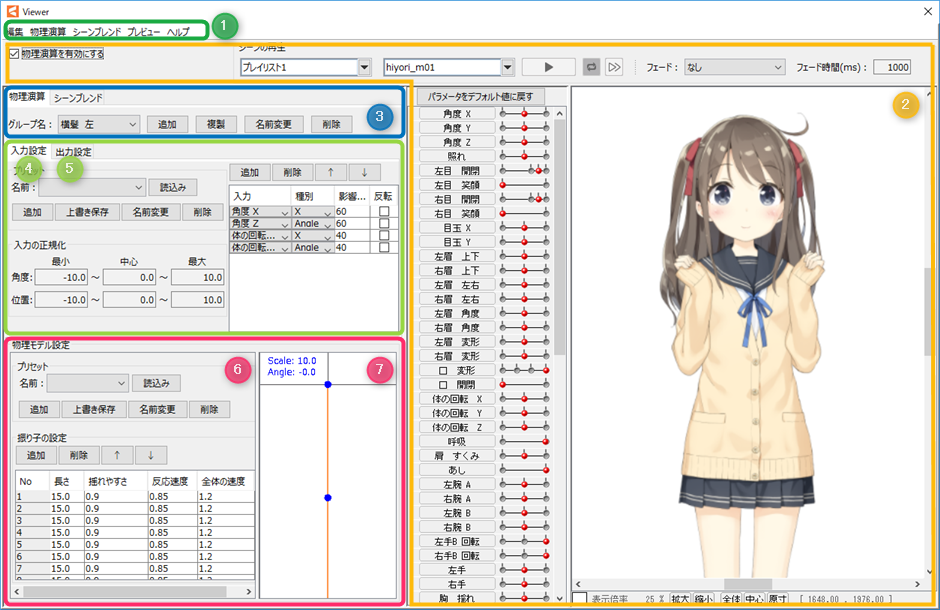Open the 物理モデル設定 preset 名前 dropdown

pos(88,383)
